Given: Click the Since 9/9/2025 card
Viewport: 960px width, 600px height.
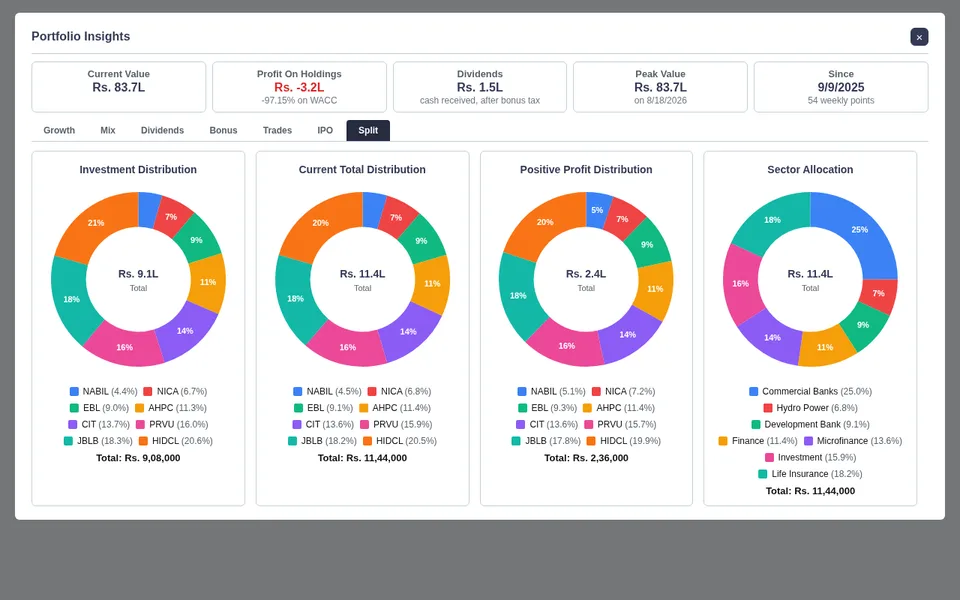Looking at the screenshot, I should click(841, 87).
